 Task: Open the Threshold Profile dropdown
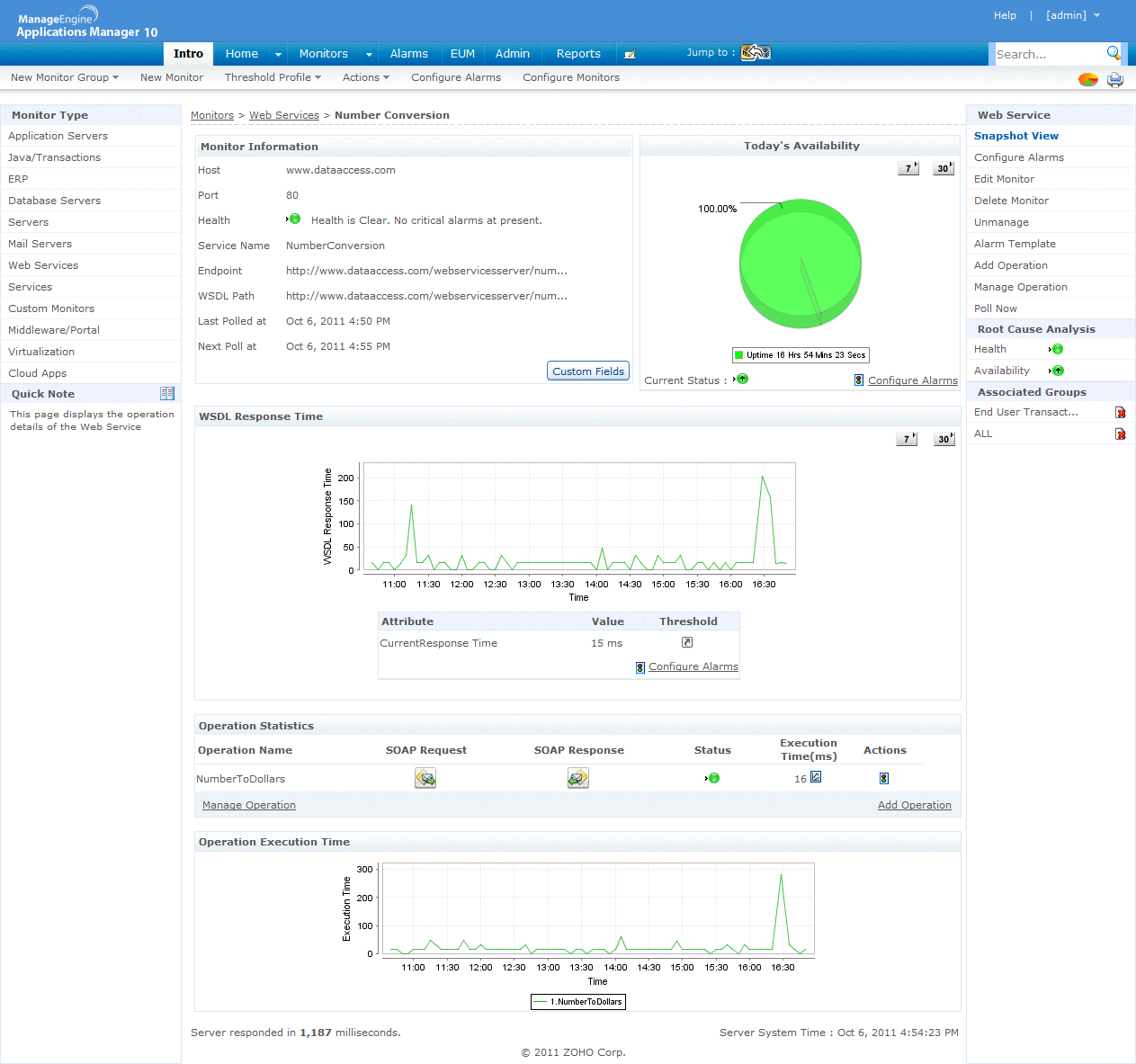tap(273, 77)
